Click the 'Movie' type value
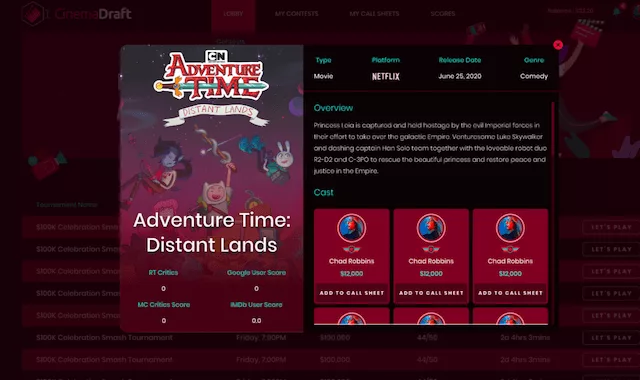Screen dimensions: 640x380 323,76
